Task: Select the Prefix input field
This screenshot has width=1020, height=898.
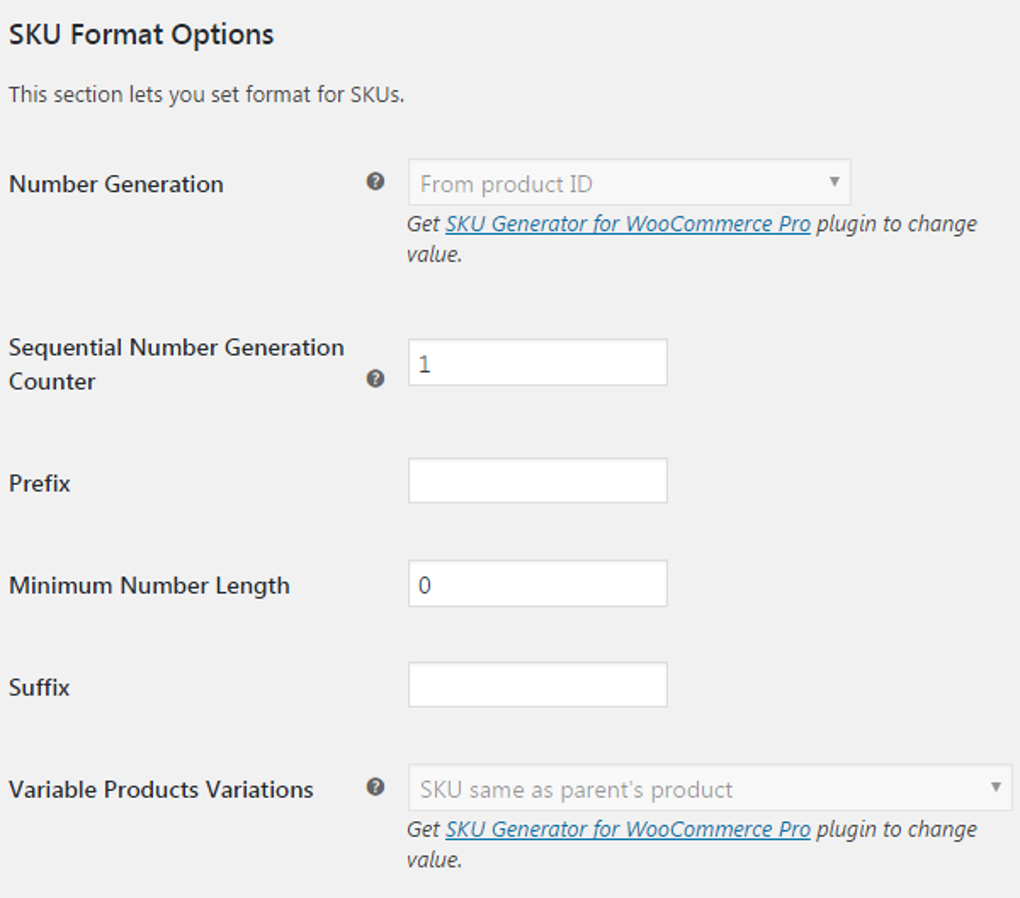Action: (537, 480)
